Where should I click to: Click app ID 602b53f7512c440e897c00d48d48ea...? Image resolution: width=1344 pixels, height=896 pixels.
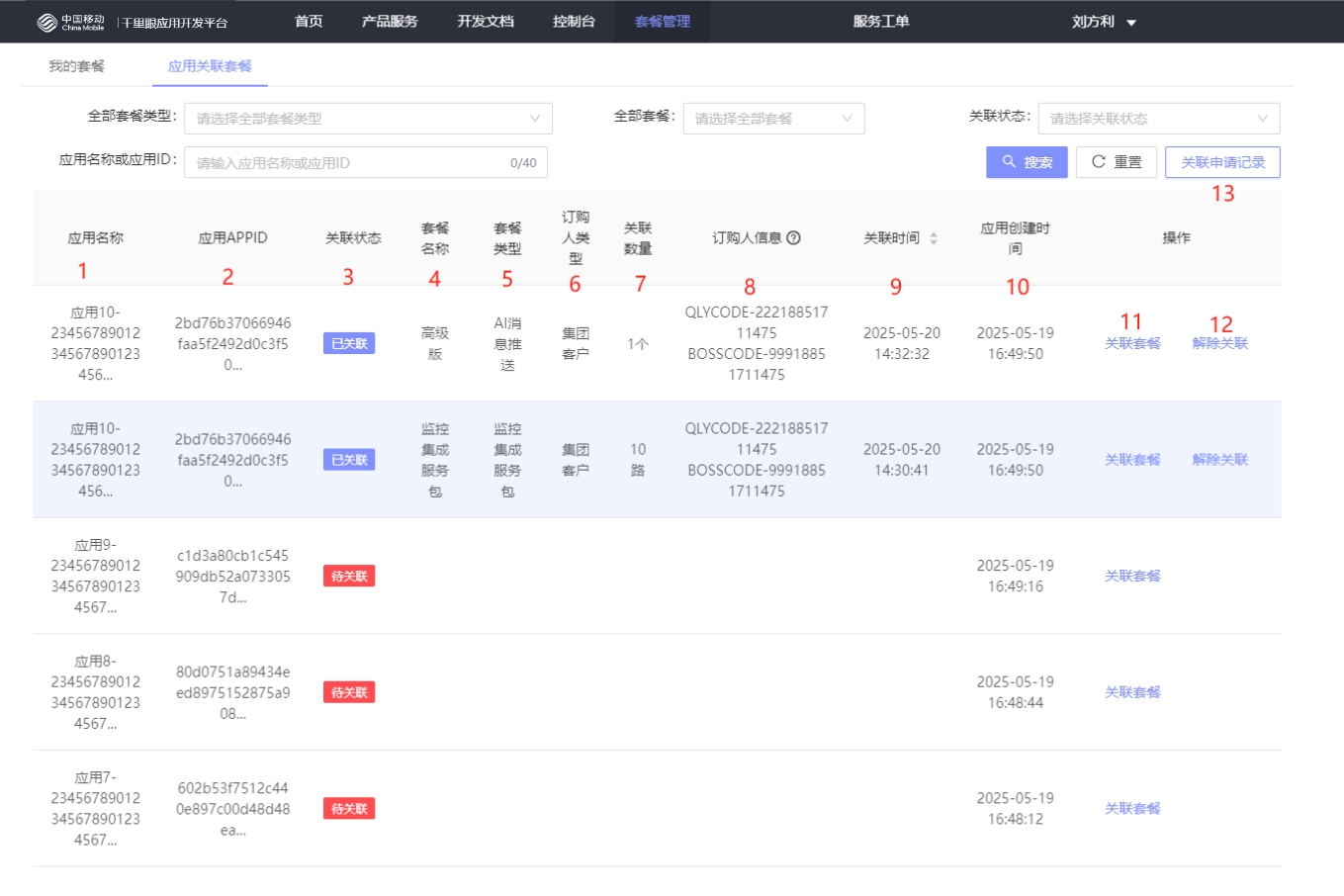[x=233, y=809]
